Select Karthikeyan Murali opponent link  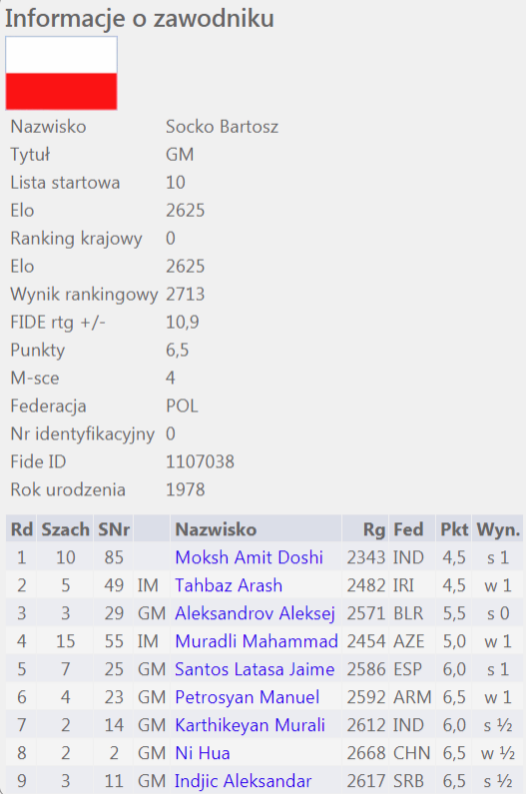[250, 725]
